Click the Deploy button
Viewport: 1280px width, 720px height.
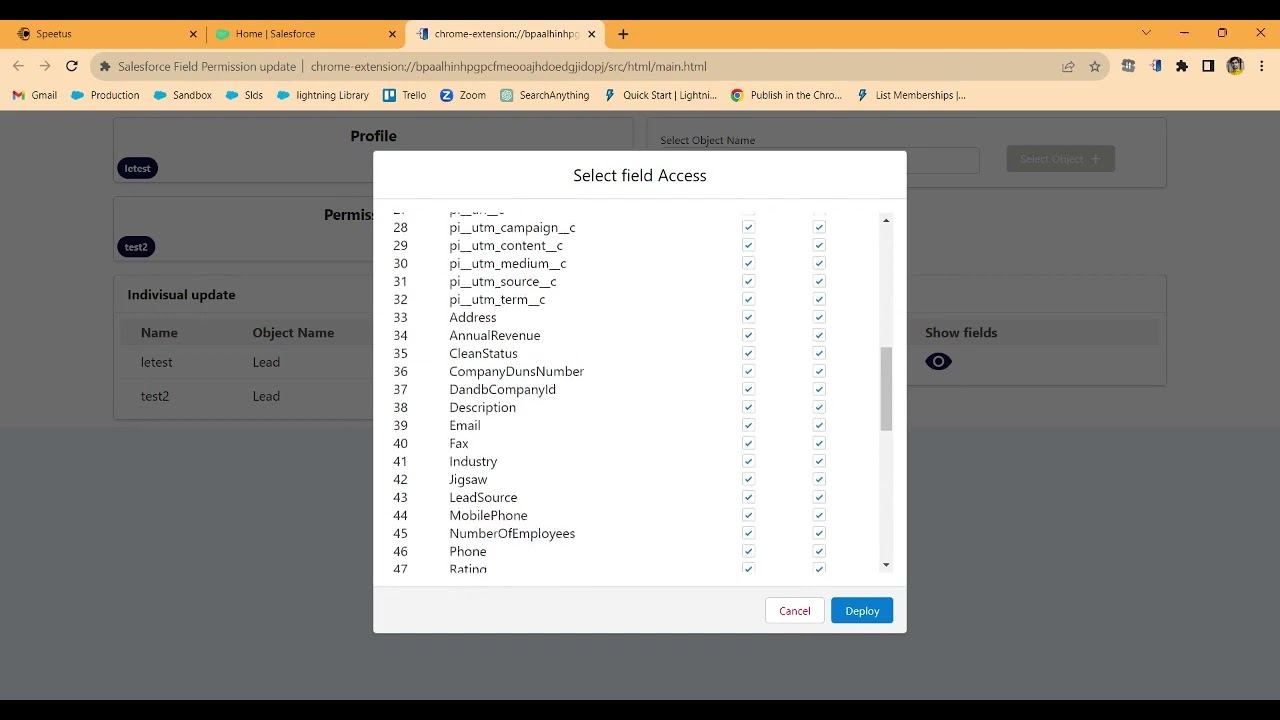[862, 611]
